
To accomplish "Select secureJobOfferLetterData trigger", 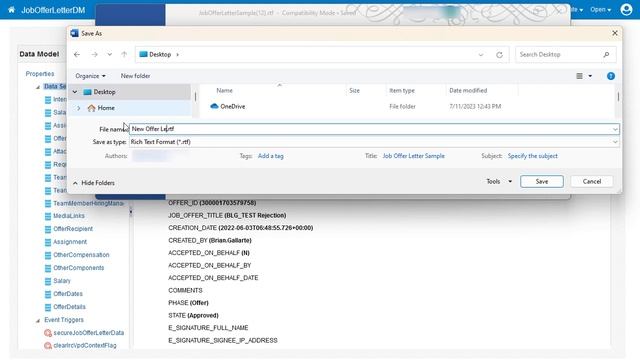I will 89,333.
